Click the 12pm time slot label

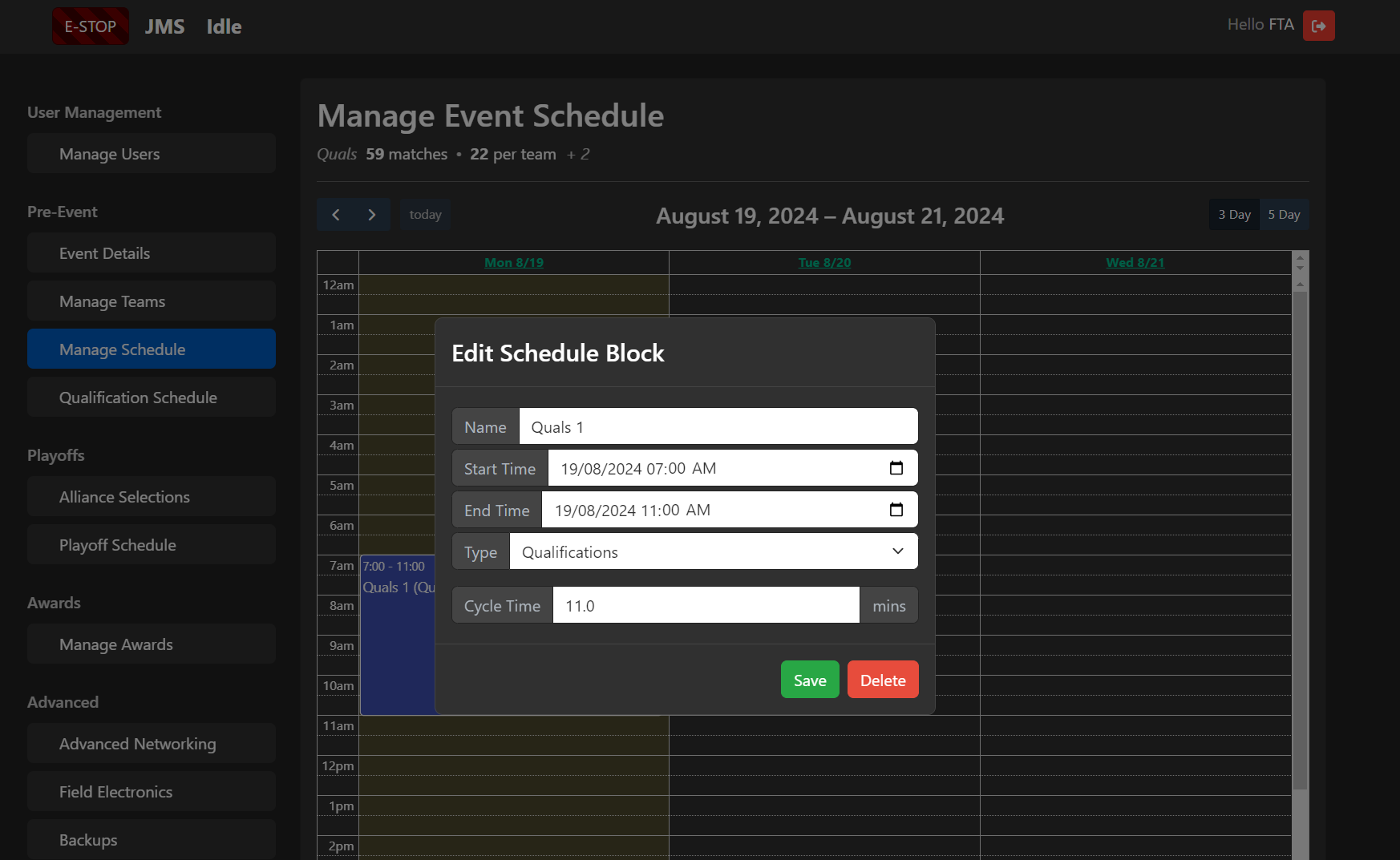[x=338, y=765]
